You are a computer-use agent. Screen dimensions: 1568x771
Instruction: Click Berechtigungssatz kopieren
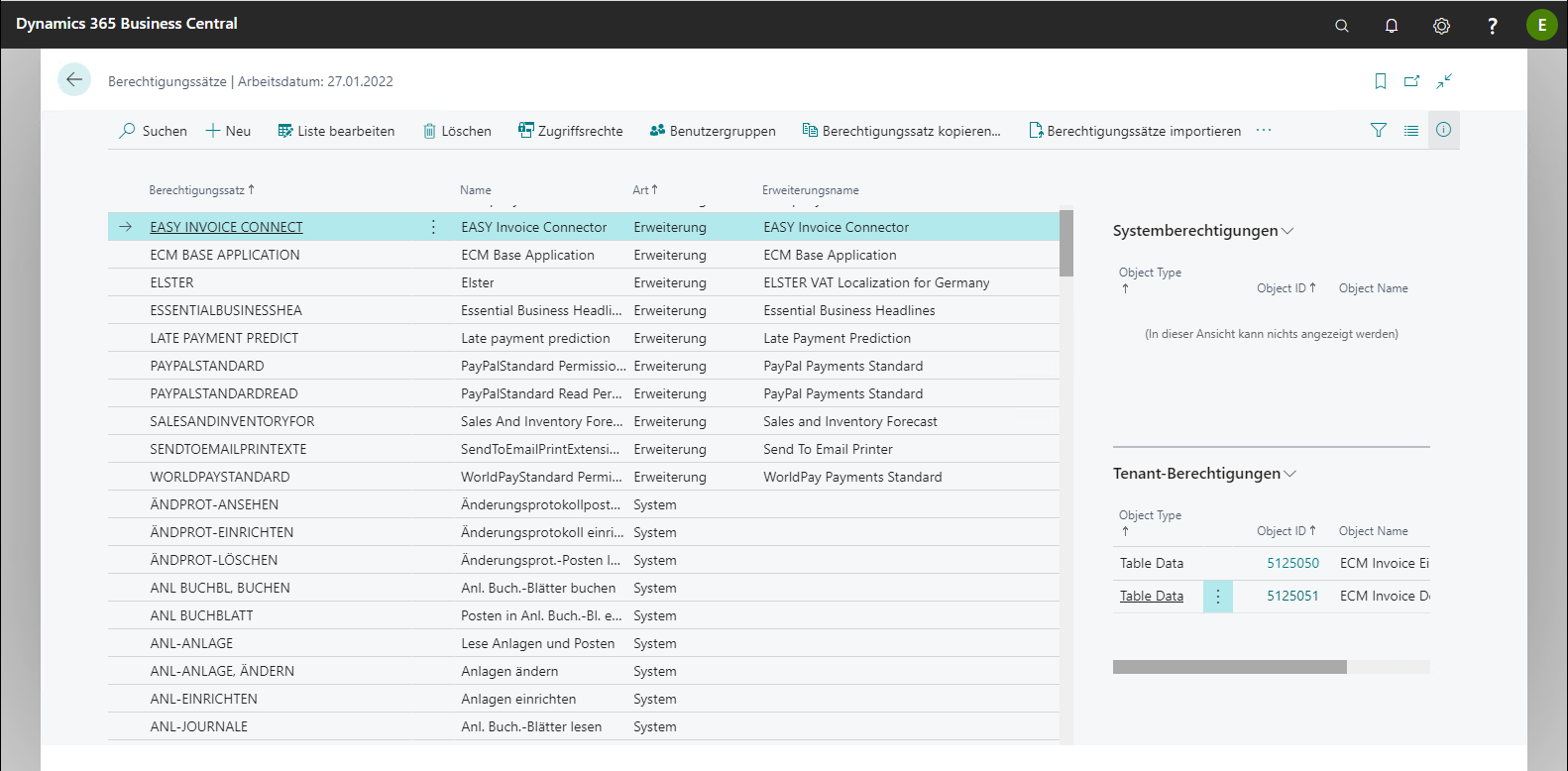(901, 131)
